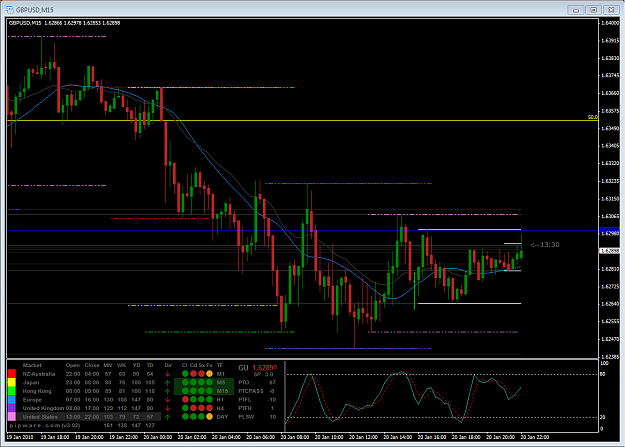Click the Open column header
The image size is (625, 447).
tap(73, 365)
